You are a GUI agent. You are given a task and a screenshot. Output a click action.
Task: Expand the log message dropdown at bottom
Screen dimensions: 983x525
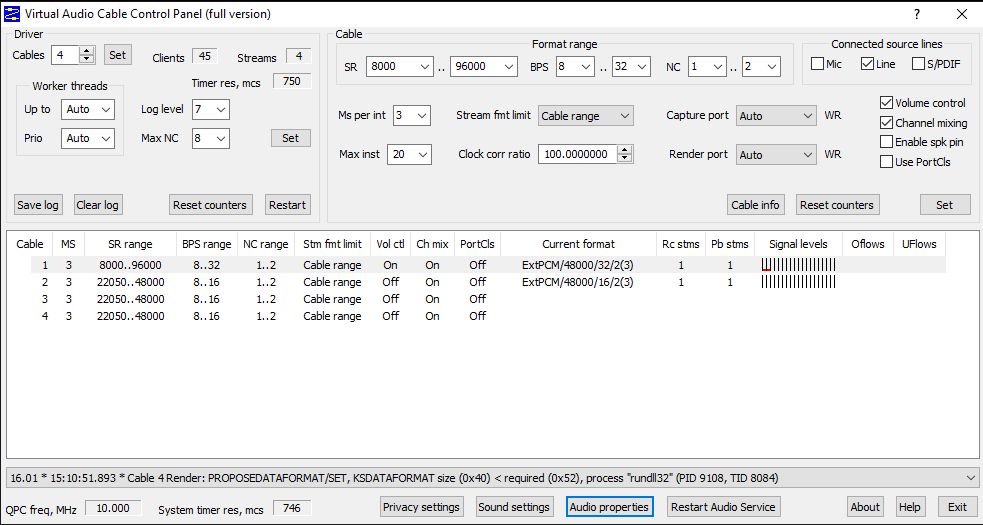pos(967,478)
